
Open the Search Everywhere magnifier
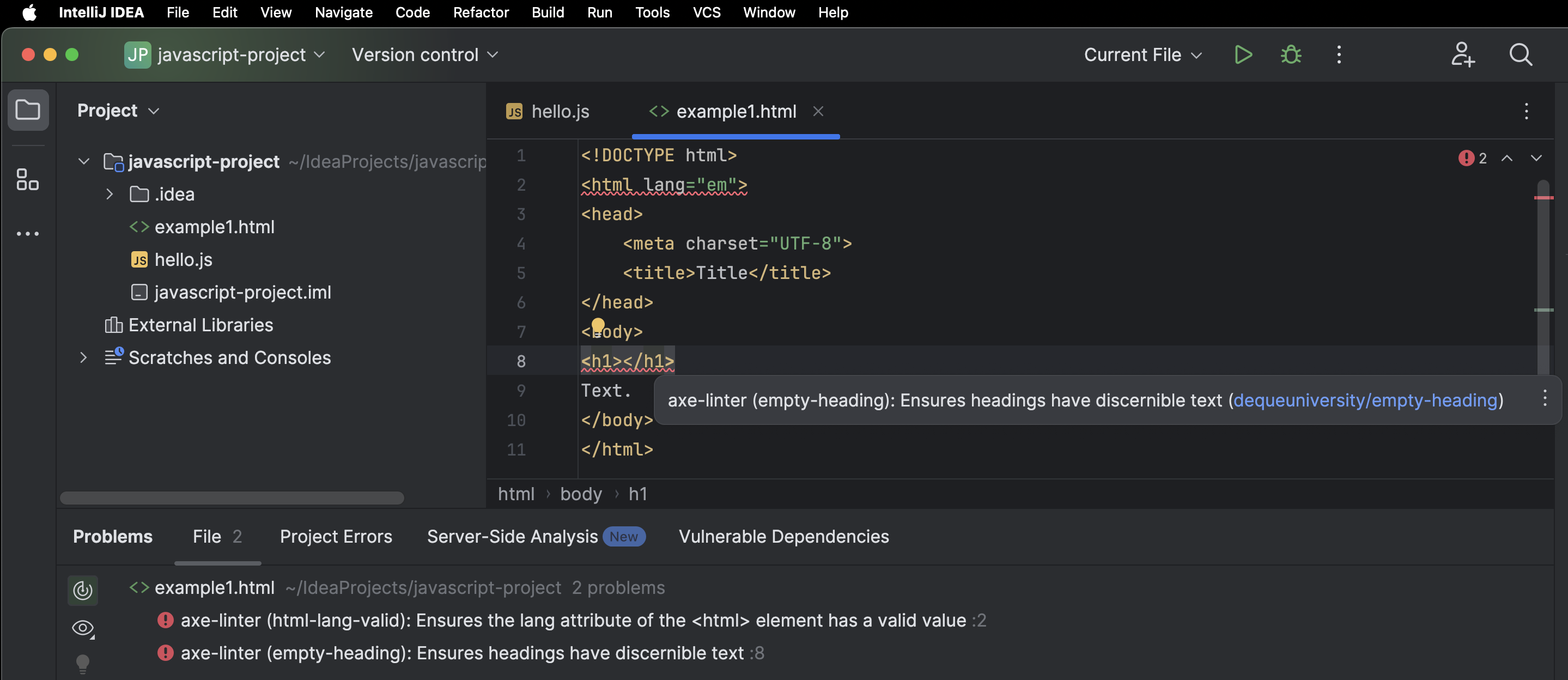(1520, 55)
